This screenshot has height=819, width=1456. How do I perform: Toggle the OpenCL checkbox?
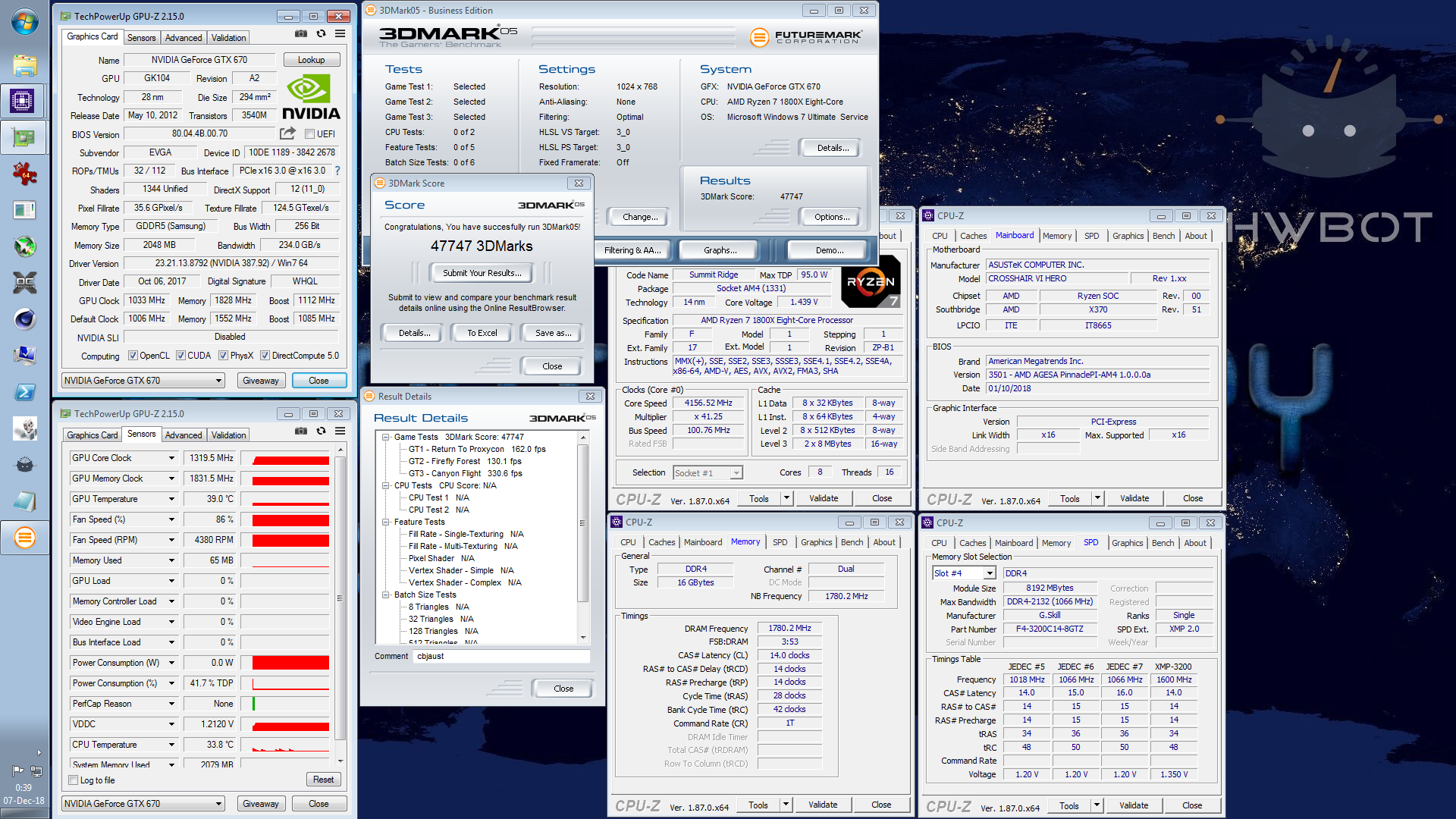(x=133, y=356)
